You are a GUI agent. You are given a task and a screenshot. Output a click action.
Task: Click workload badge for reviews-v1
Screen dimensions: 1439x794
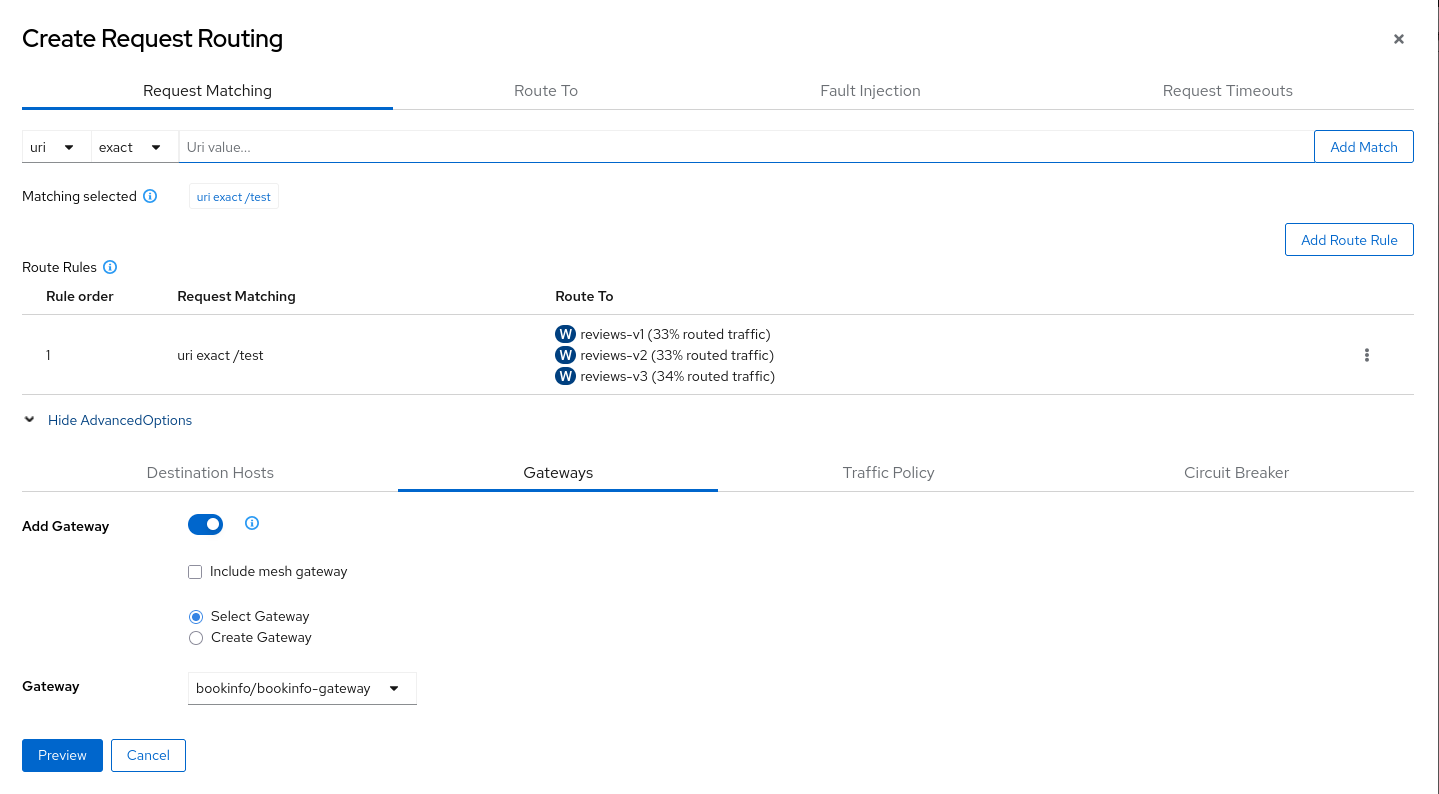click(x=565, y=334)
